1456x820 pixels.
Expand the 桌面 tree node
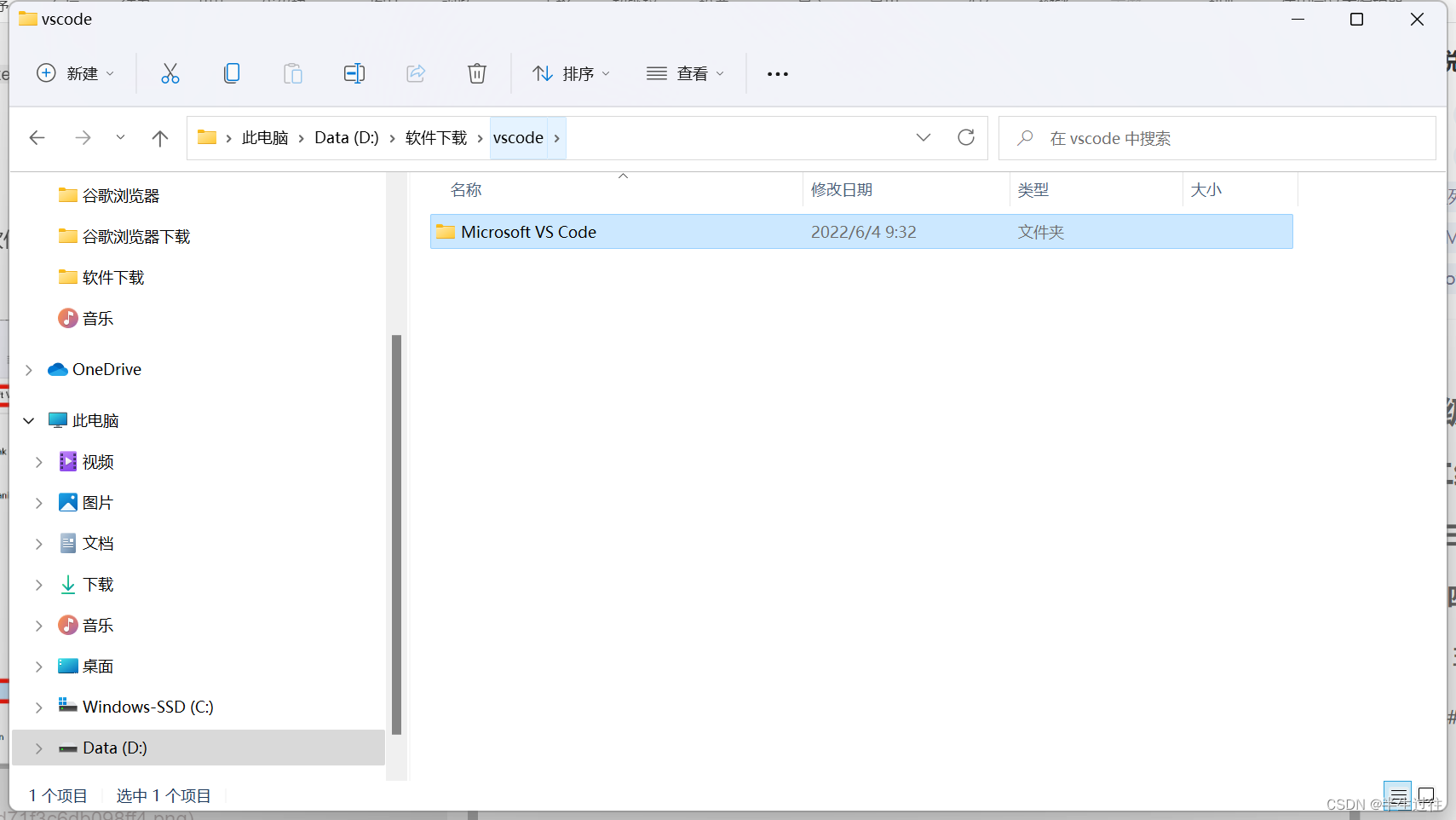click(x=39, y=667)
